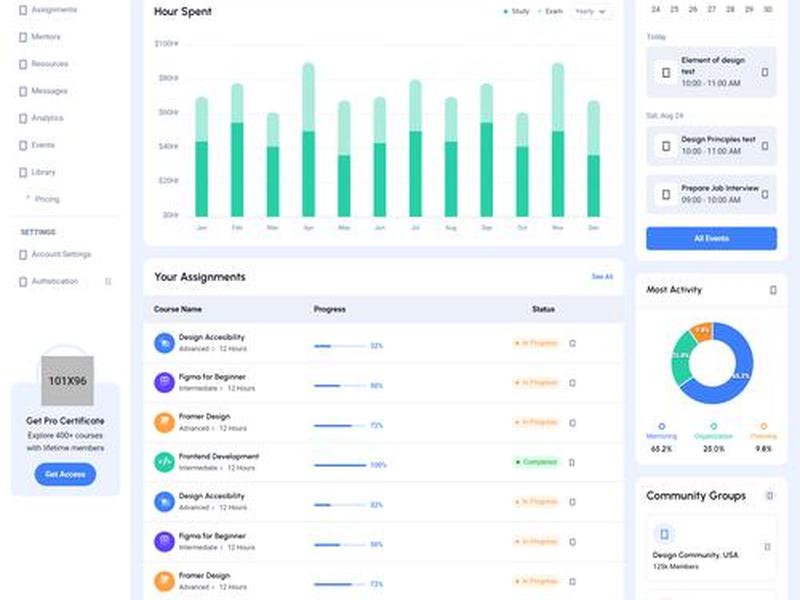Toggle the Exam series in chart legend
Screen dimensions: 800x600
tap(551, 11)
